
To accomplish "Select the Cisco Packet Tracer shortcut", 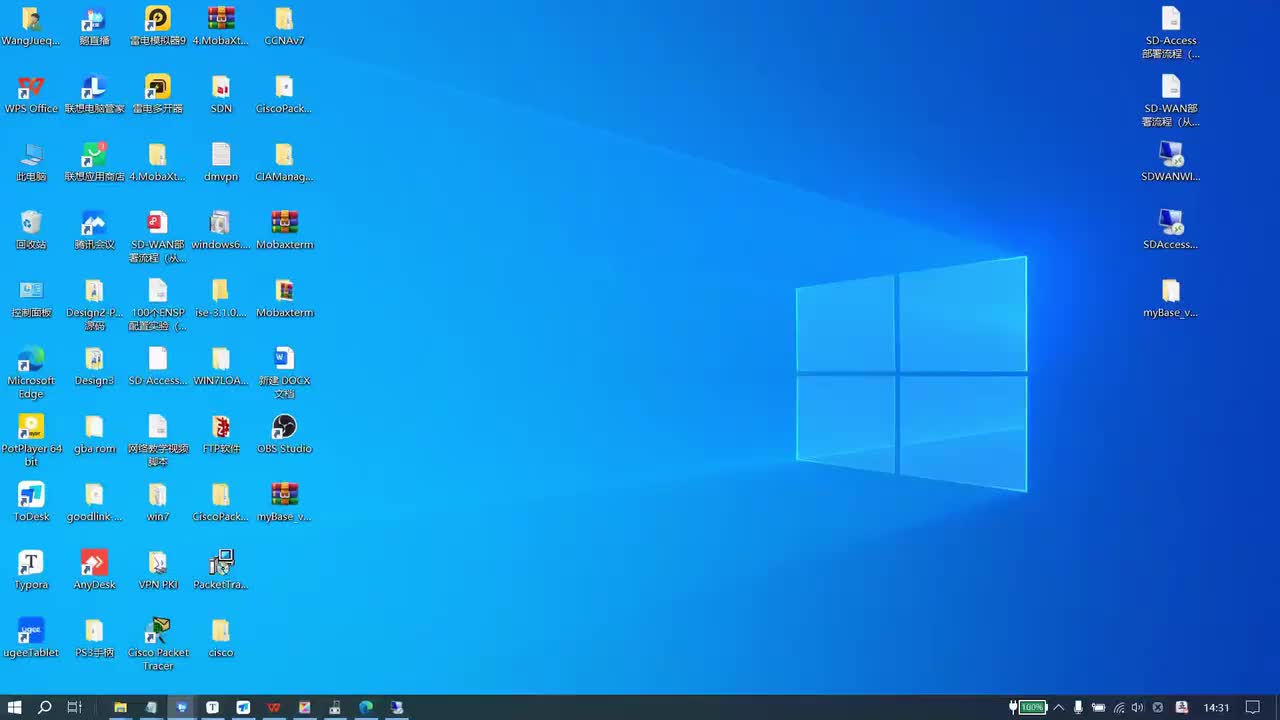I will tap(158, 645).
